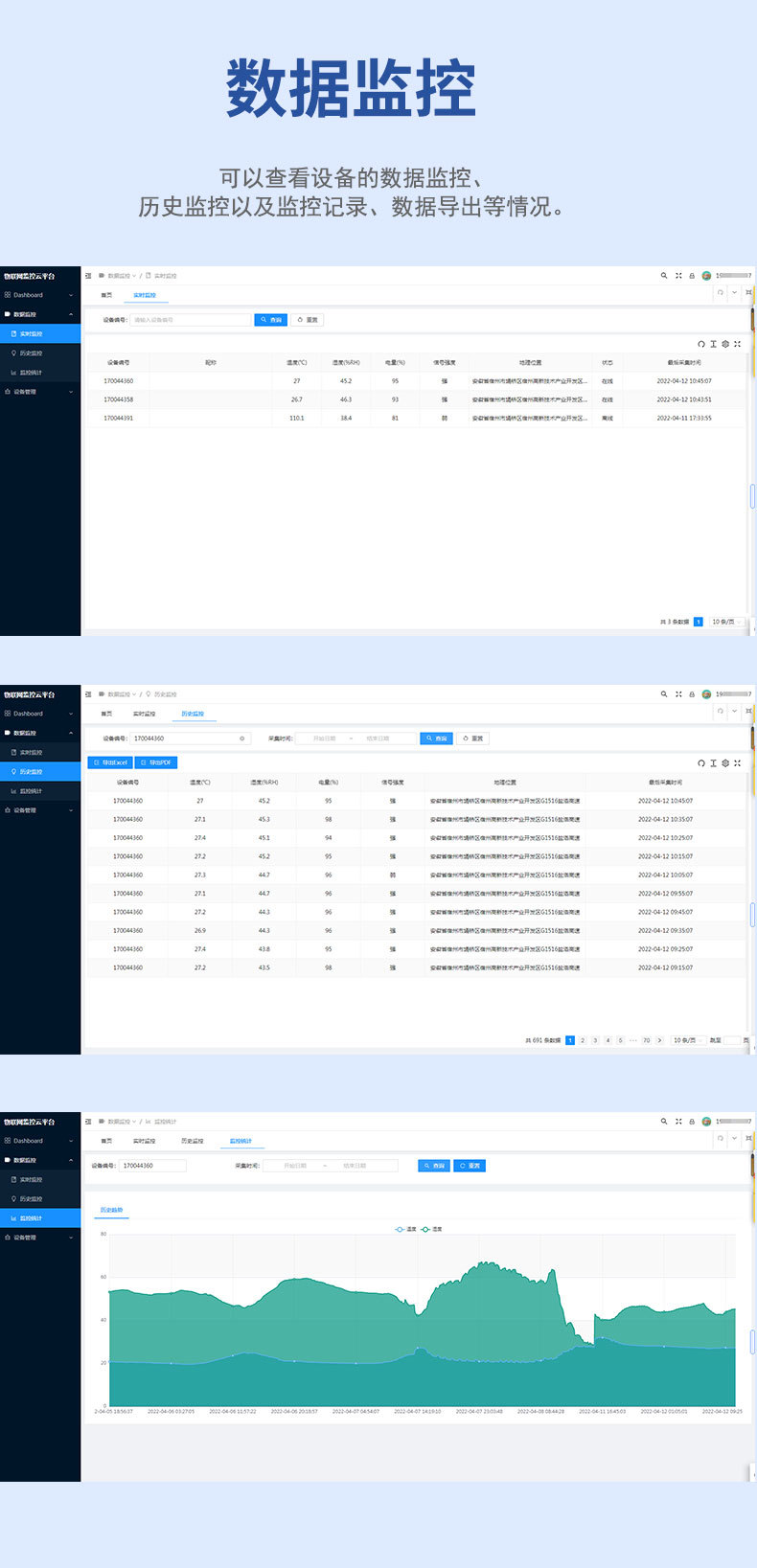757x1568 pixels.
Task: Click fullscreen icon in real-time monitoring screen header
Action: click(678, 276)
